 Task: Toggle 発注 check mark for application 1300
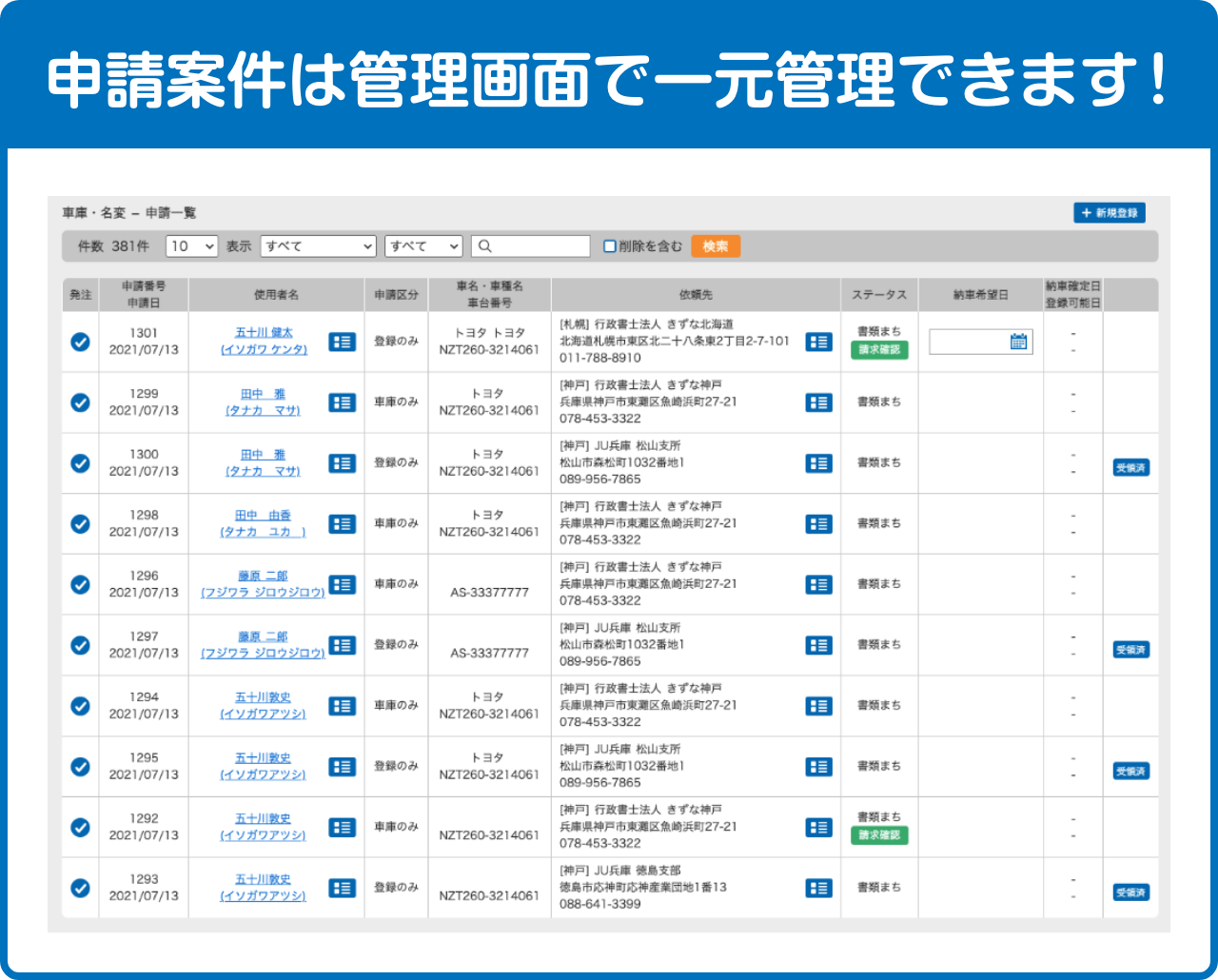81,463
